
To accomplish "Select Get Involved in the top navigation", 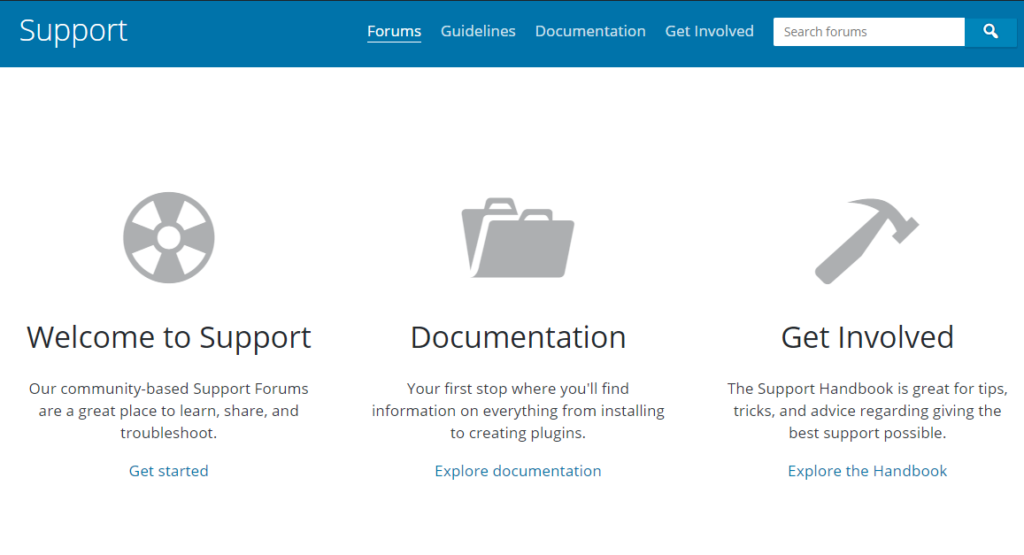I will (x=709, y=31).
